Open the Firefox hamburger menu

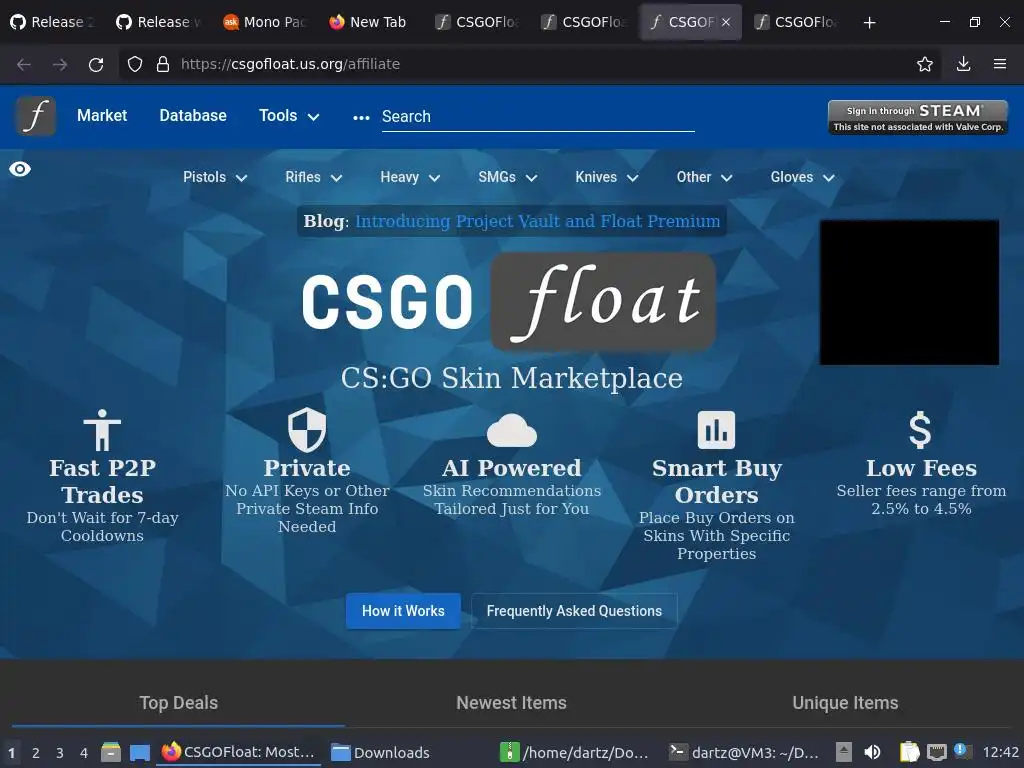pyautogui.click(x=1000, y=64)
